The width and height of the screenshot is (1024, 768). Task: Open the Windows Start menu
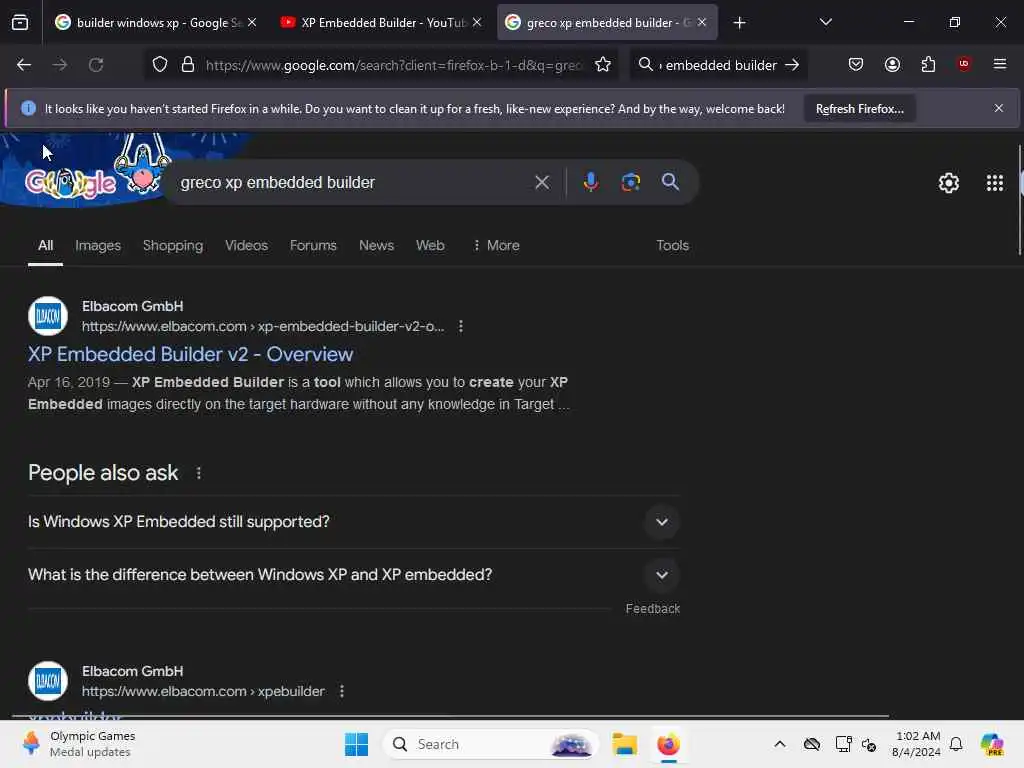[x=356, y=744]
